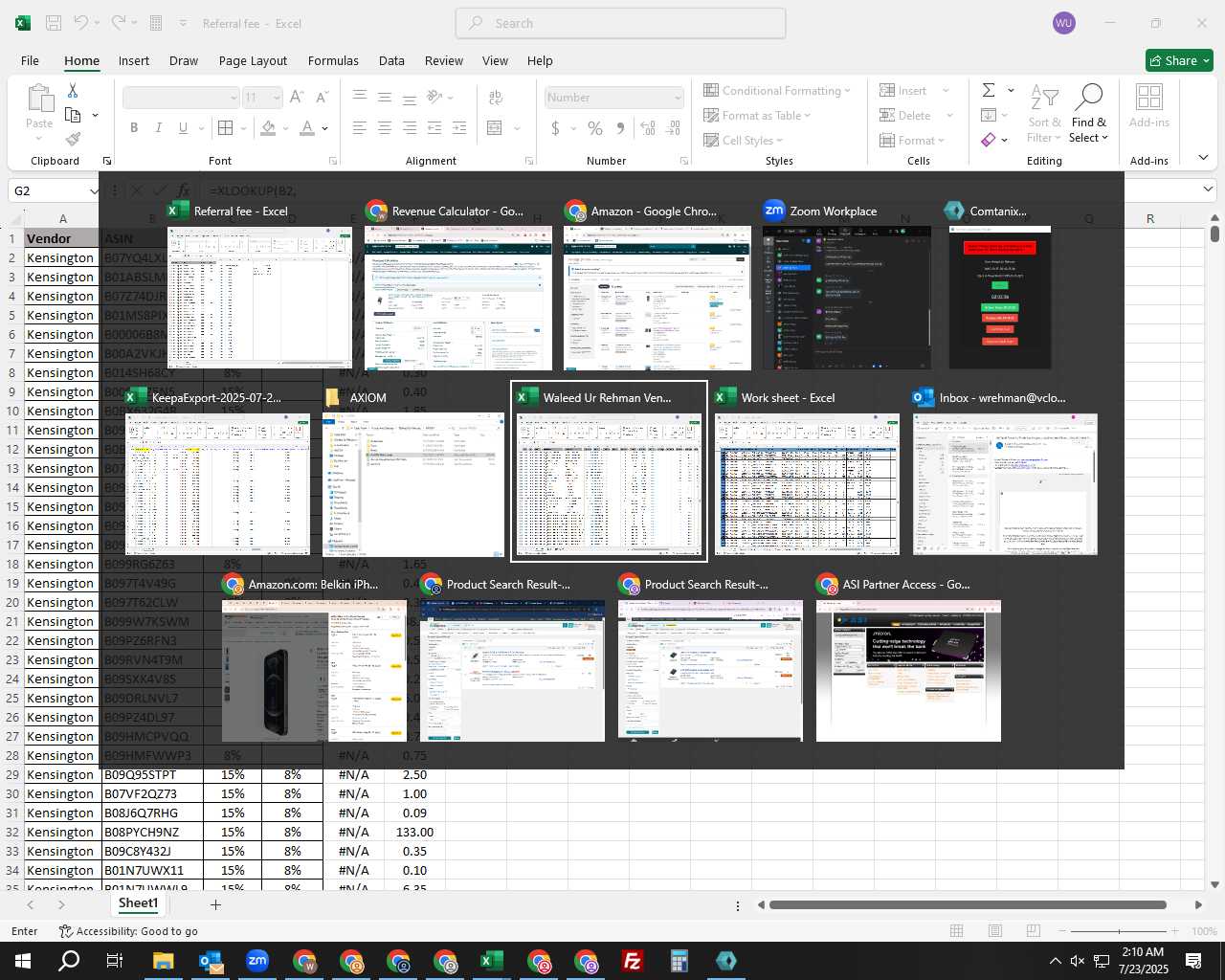Switch to the Data tab

tap(391, 60)
